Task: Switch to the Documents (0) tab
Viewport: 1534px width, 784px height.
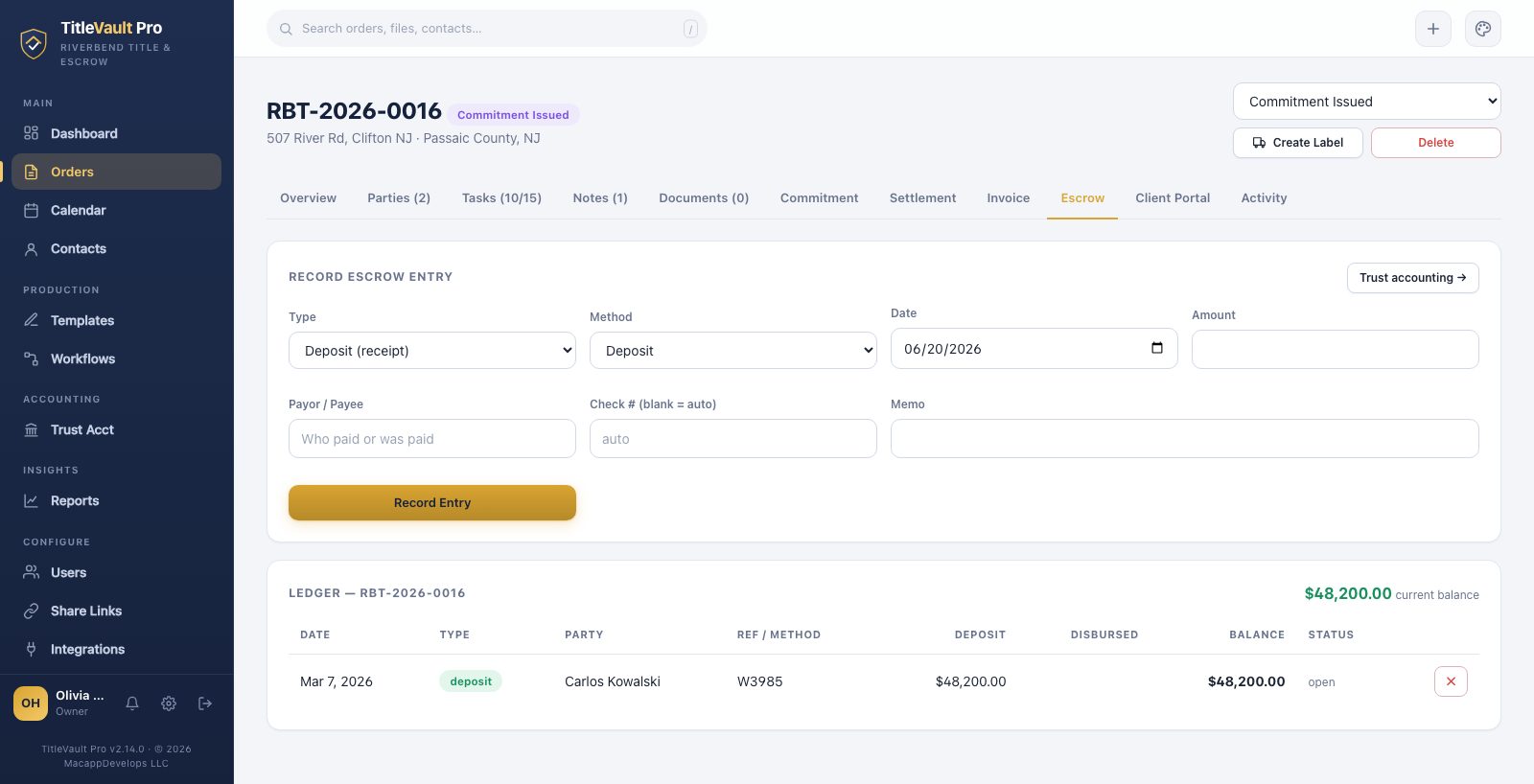Action: coord(704,198)
